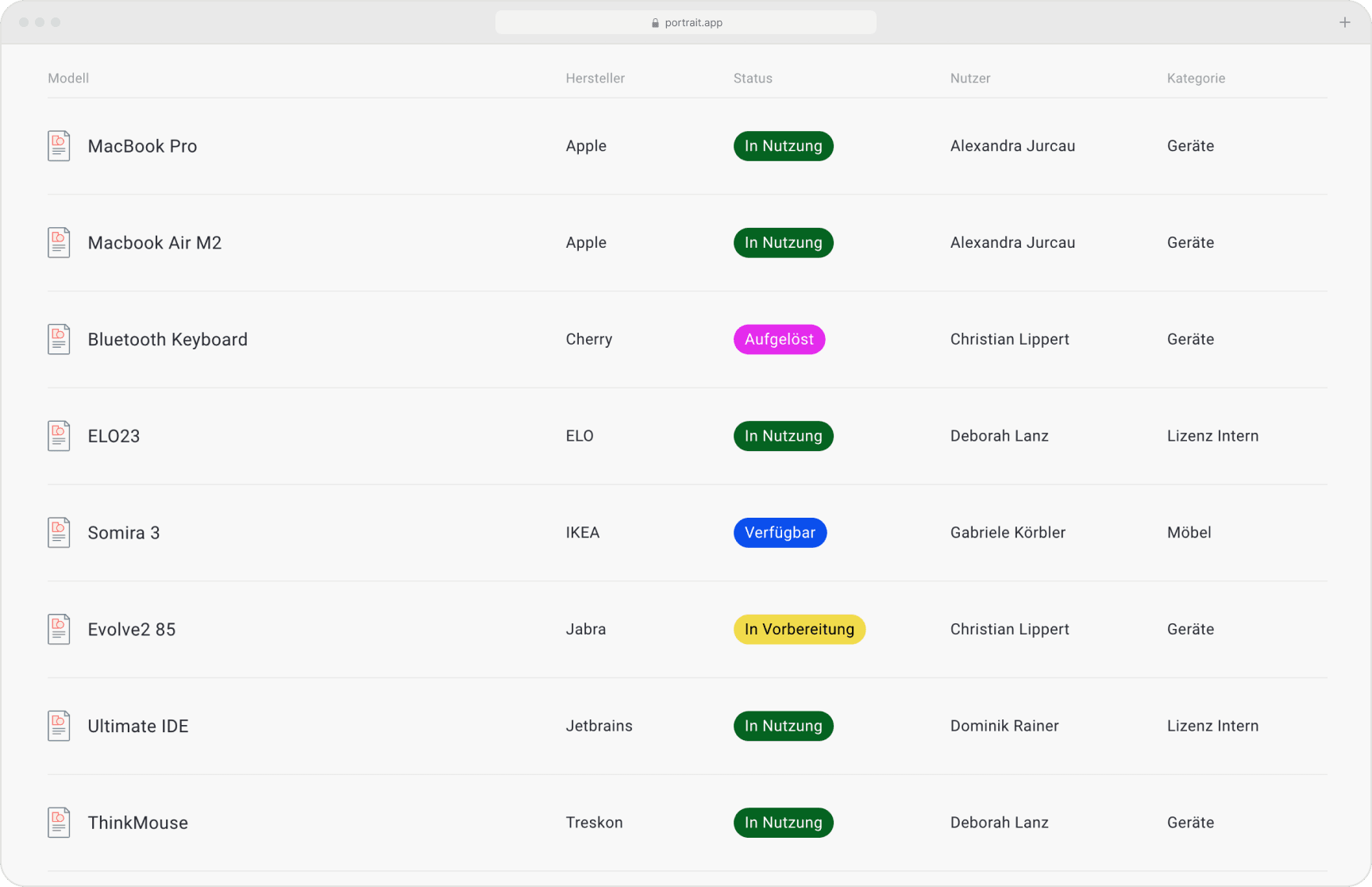The width and height of the screenshot is (1372, 887).
Task: Toggle the In Nutzung status for MacBook Pro
Action: [783, 146]
